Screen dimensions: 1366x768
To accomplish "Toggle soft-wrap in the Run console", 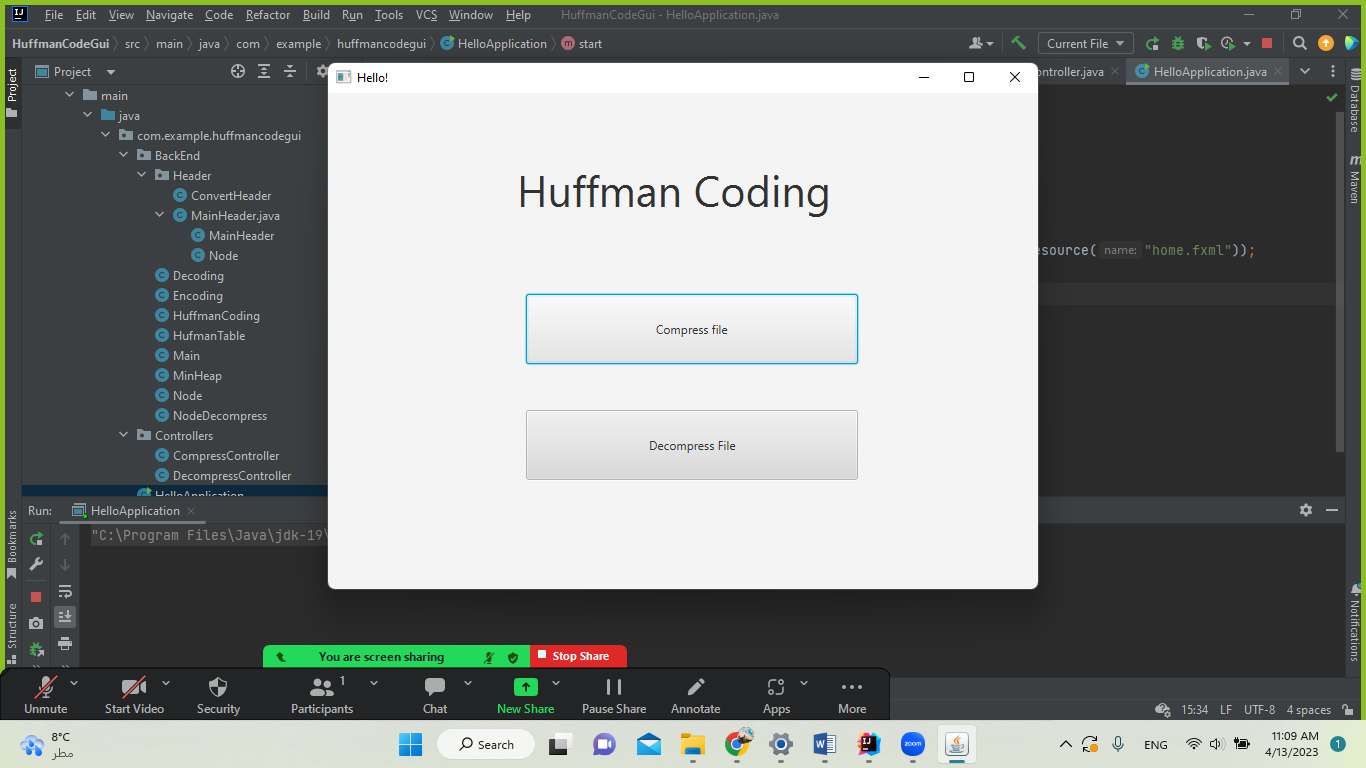I will pyautogui.click(x=65, y=591).
